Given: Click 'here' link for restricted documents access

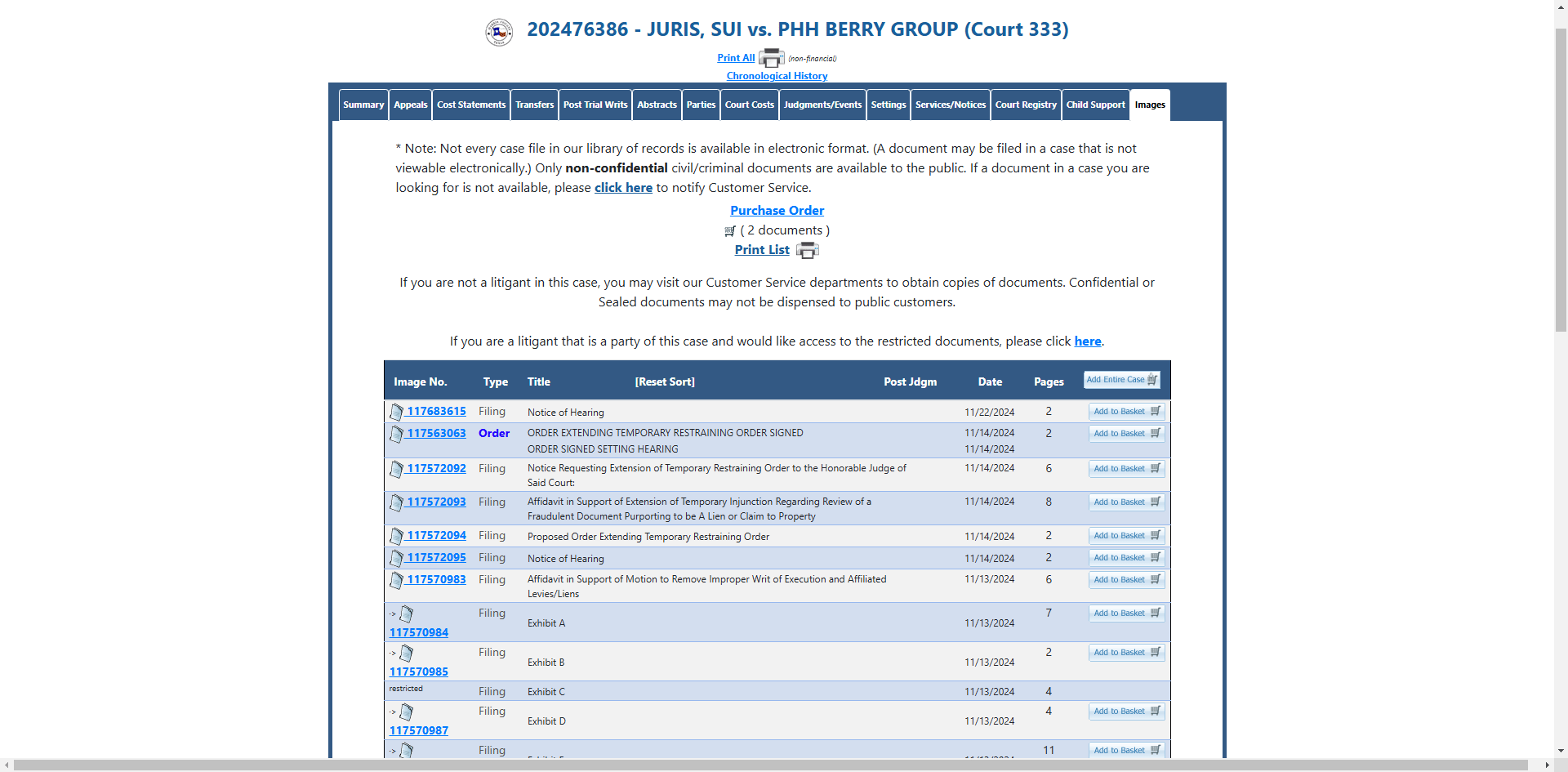Looking at the screenshot, I should (x=1088, y=341).
